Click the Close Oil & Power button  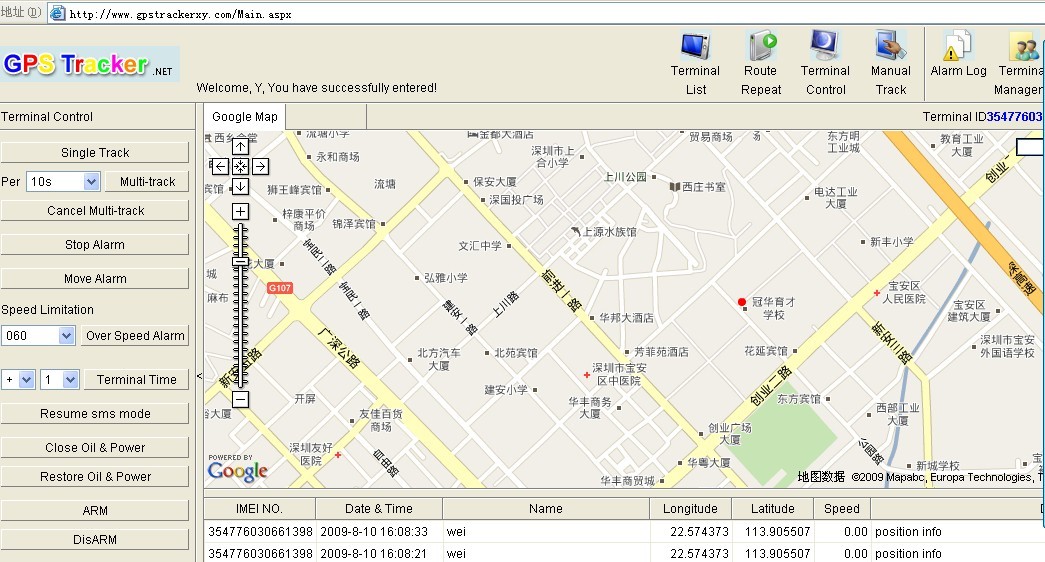point(95,448)
